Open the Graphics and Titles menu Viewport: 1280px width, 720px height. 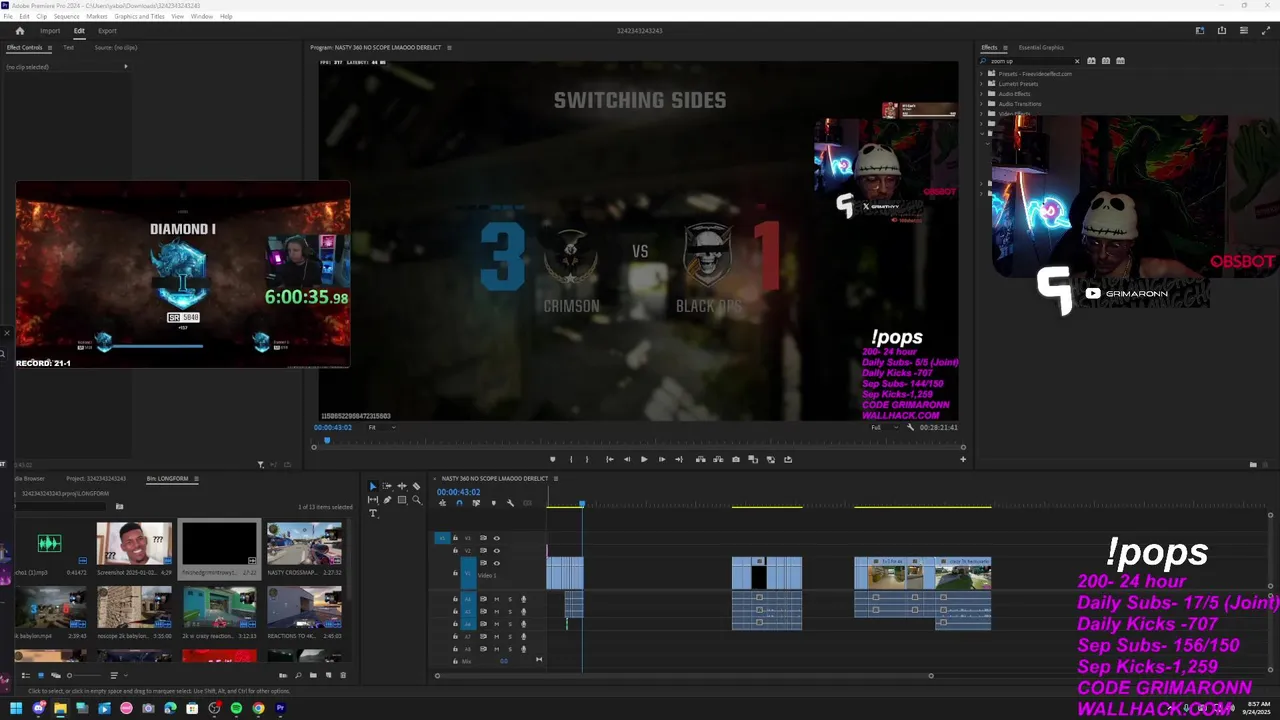(139, 17)
